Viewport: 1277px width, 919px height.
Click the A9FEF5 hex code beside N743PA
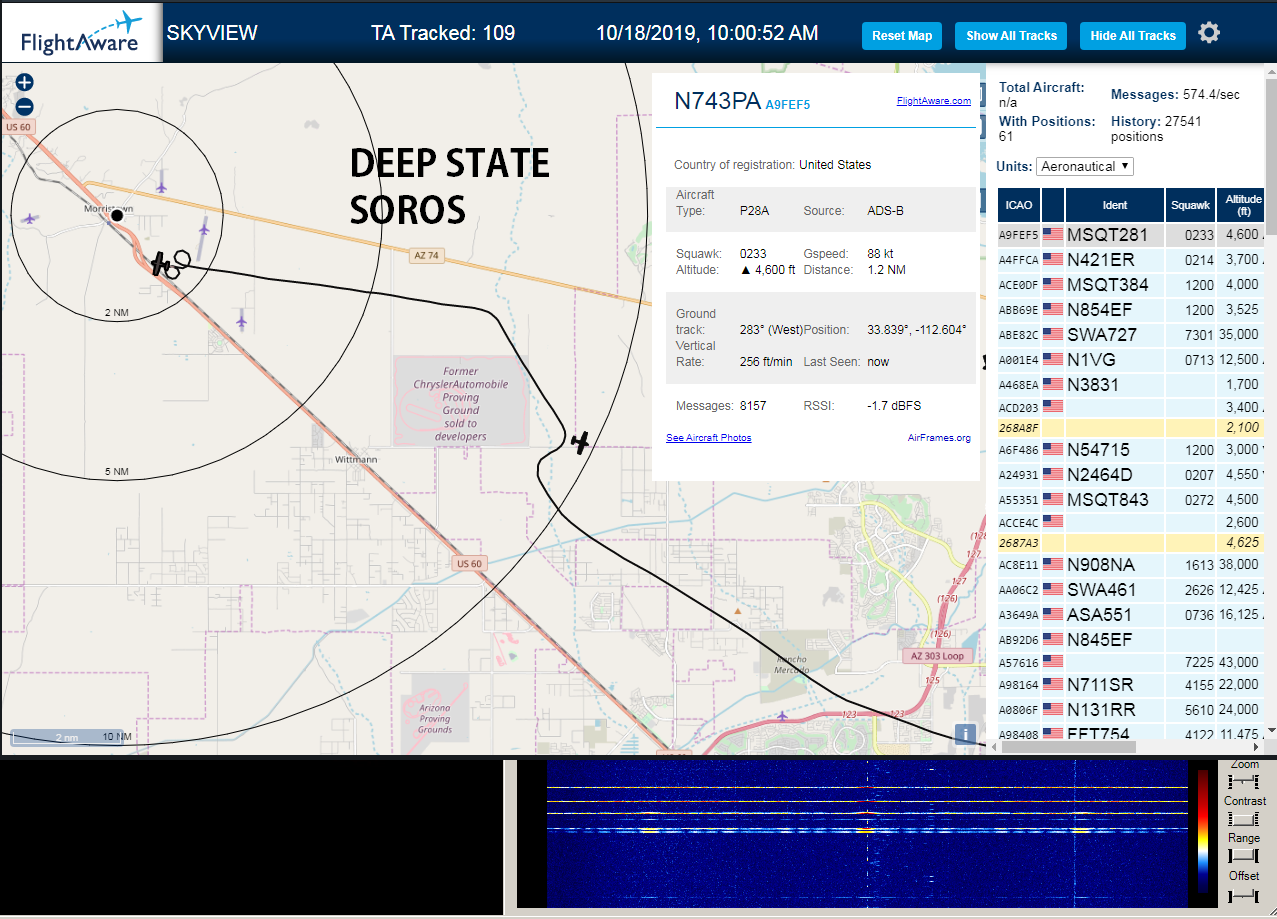pyautogui.click(x=787, y=104)
